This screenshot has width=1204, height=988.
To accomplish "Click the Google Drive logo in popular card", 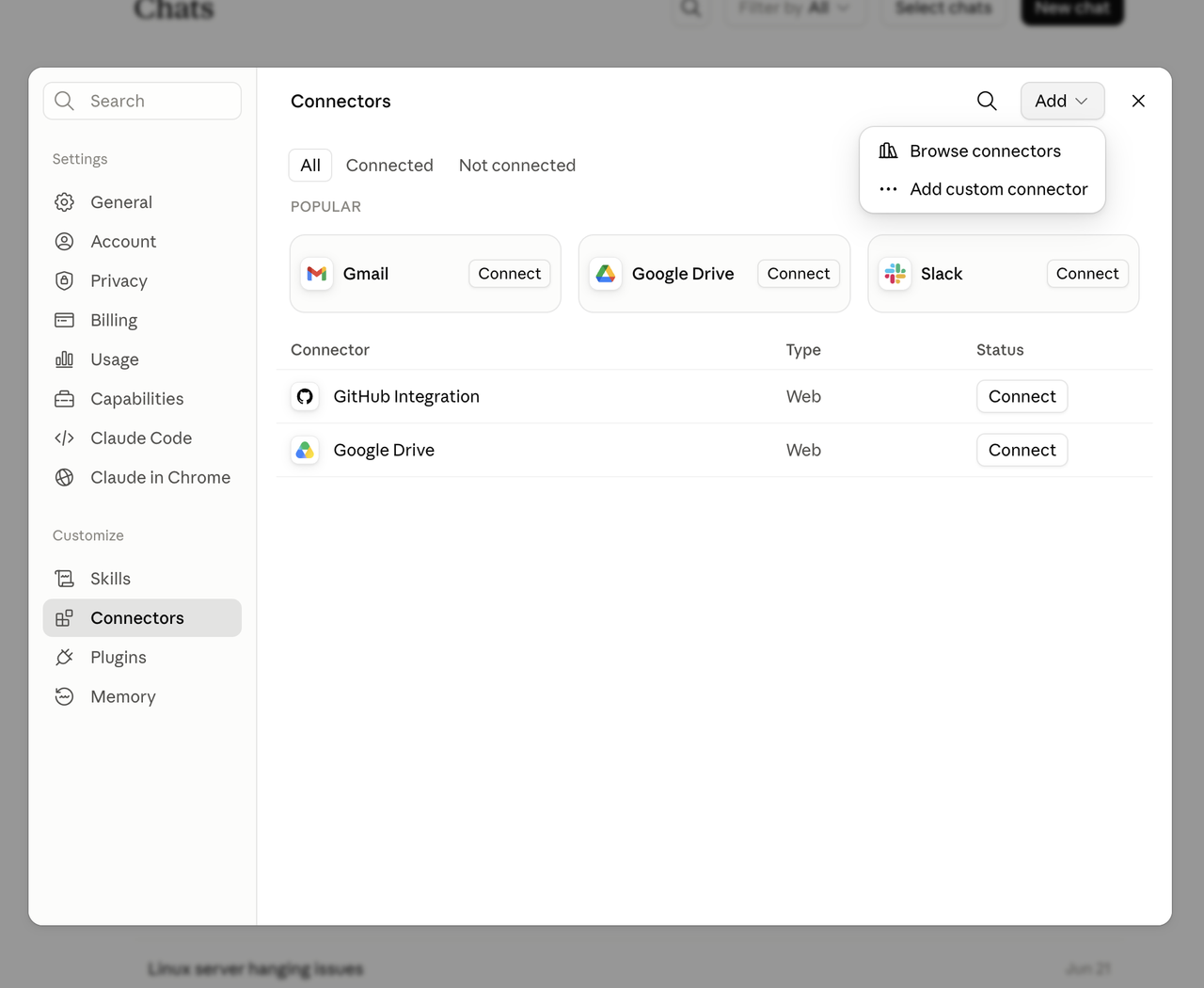I will [x=606, y=274].
